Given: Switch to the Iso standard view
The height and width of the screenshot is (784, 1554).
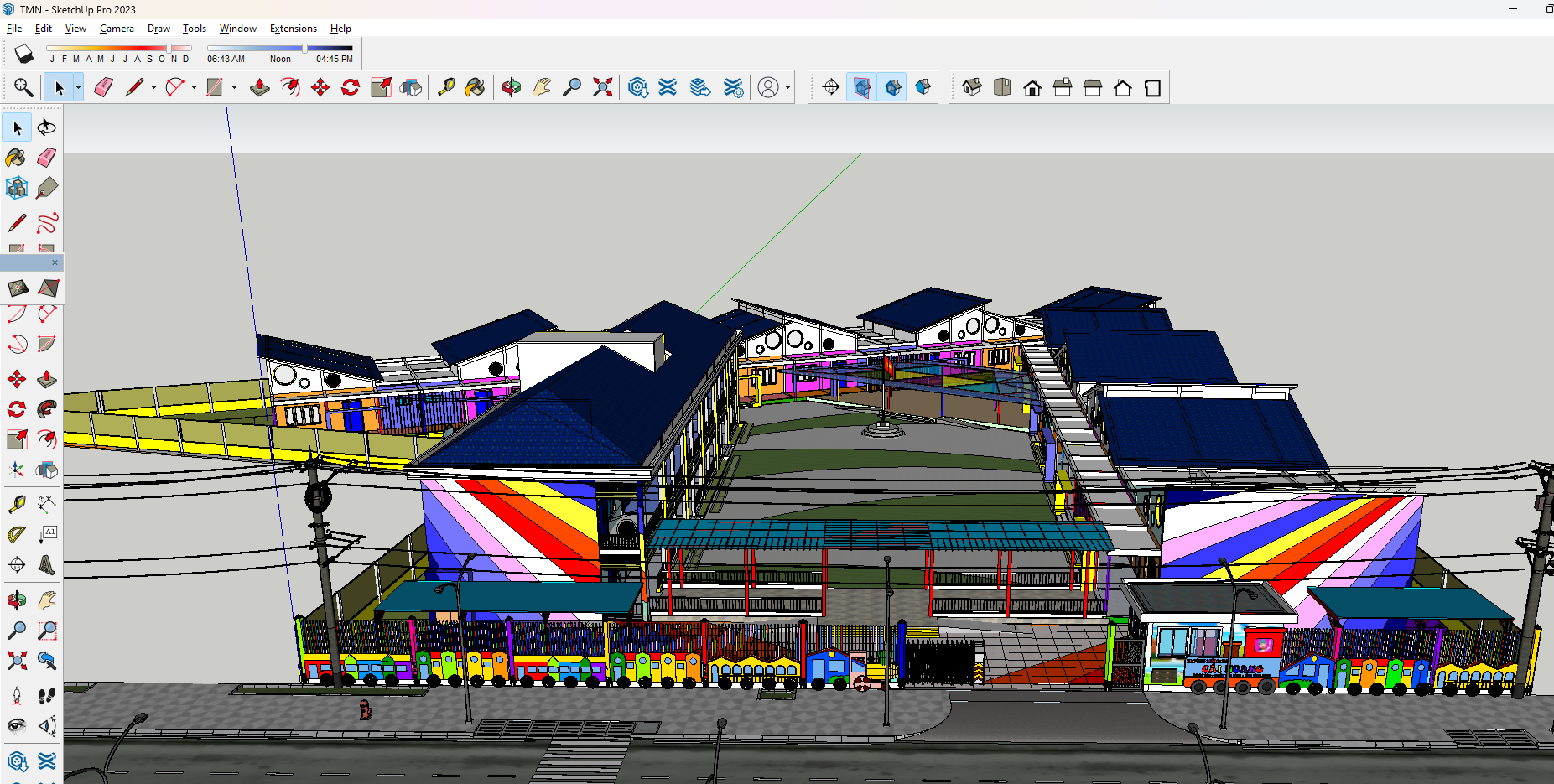Looking at the screenshot, I should [x=972, y=87].
